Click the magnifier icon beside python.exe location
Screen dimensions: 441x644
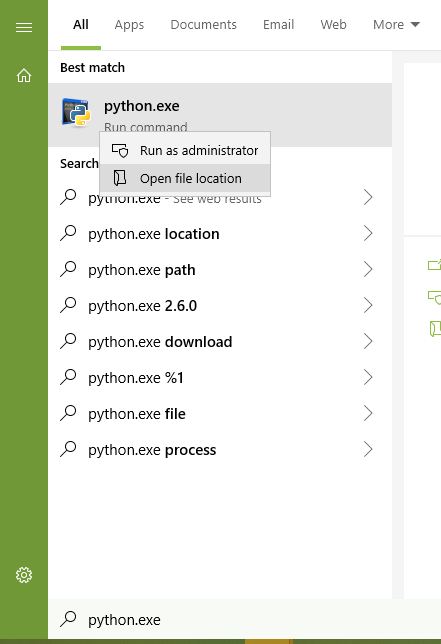[68, 233]
